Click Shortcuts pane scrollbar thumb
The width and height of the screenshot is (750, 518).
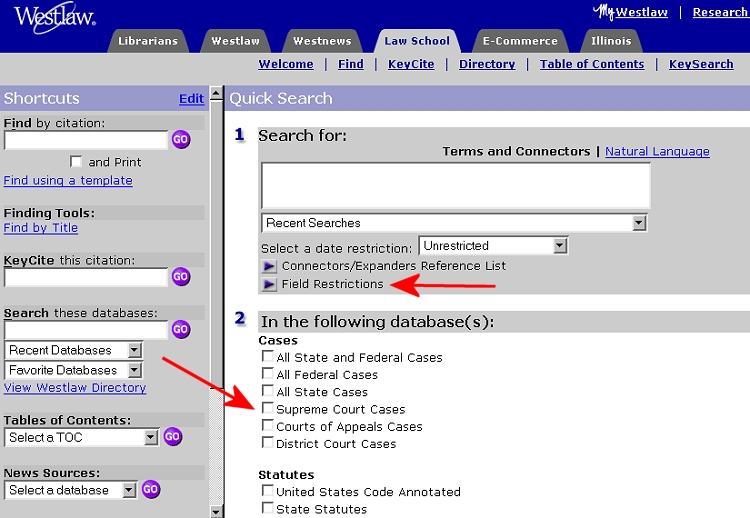216,244
